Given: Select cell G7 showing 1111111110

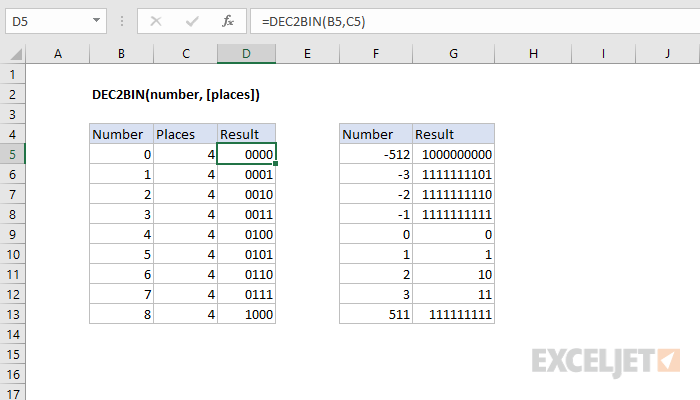Looking at the screenshot, I should (453, 194).
